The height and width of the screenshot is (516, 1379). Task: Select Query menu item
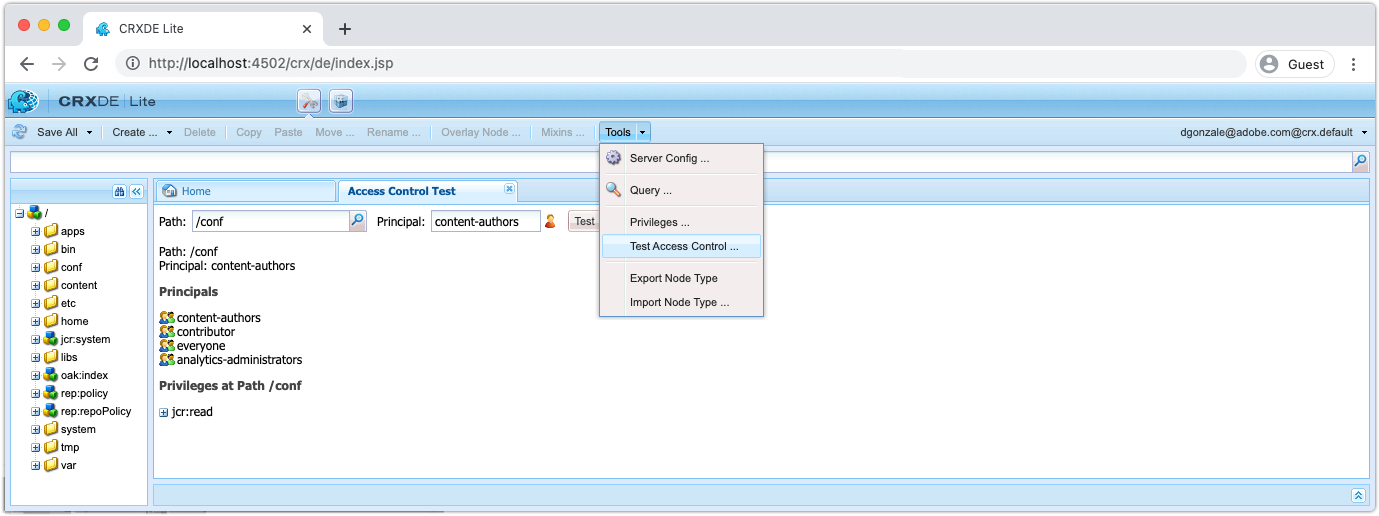click(681, 190)
